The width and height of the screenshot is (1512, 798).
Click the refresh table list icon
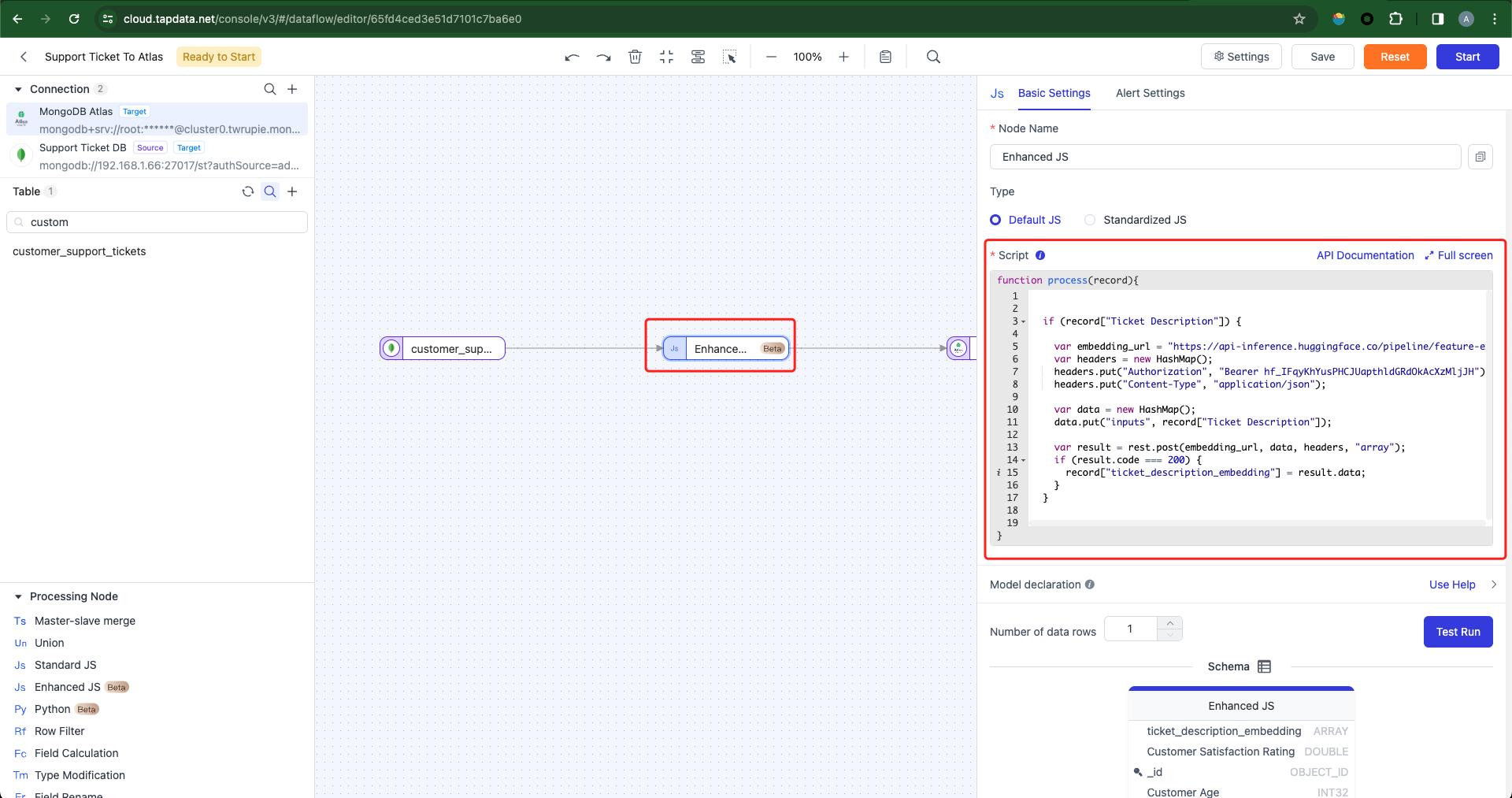[x=247, y=191]
